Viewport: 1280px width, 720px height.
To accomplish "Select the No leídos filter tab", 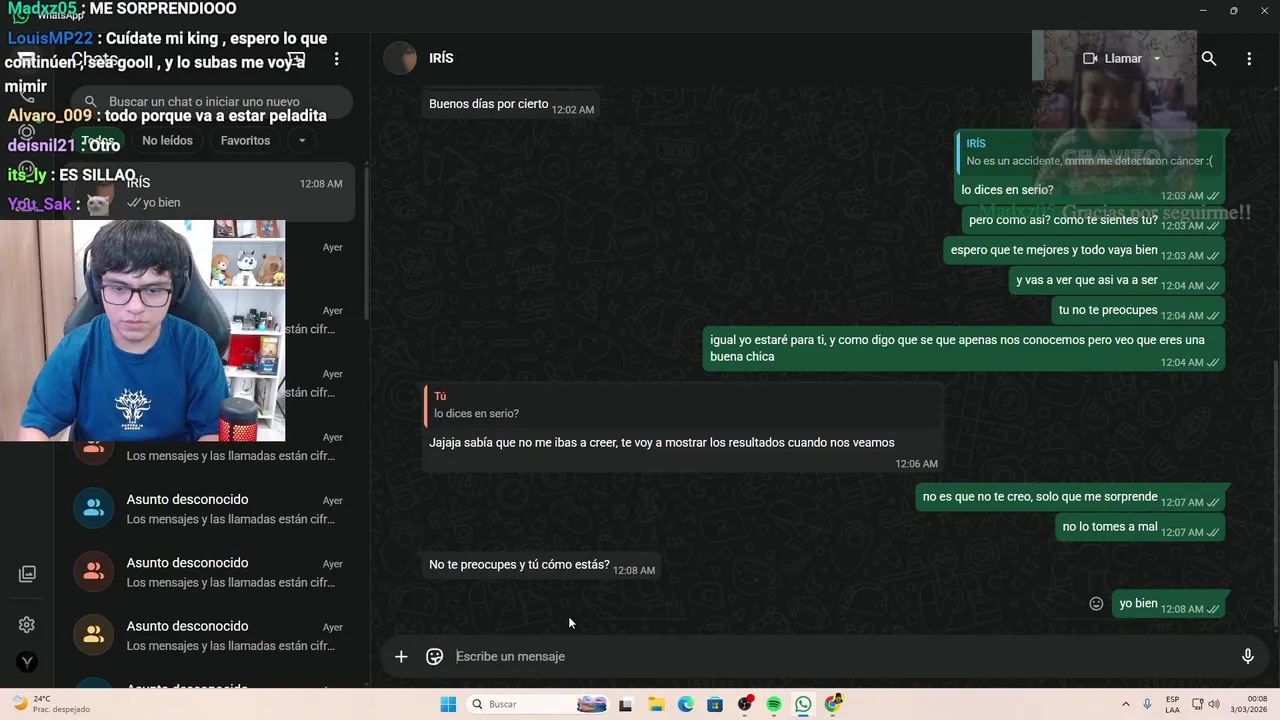I will click(167, 141).
